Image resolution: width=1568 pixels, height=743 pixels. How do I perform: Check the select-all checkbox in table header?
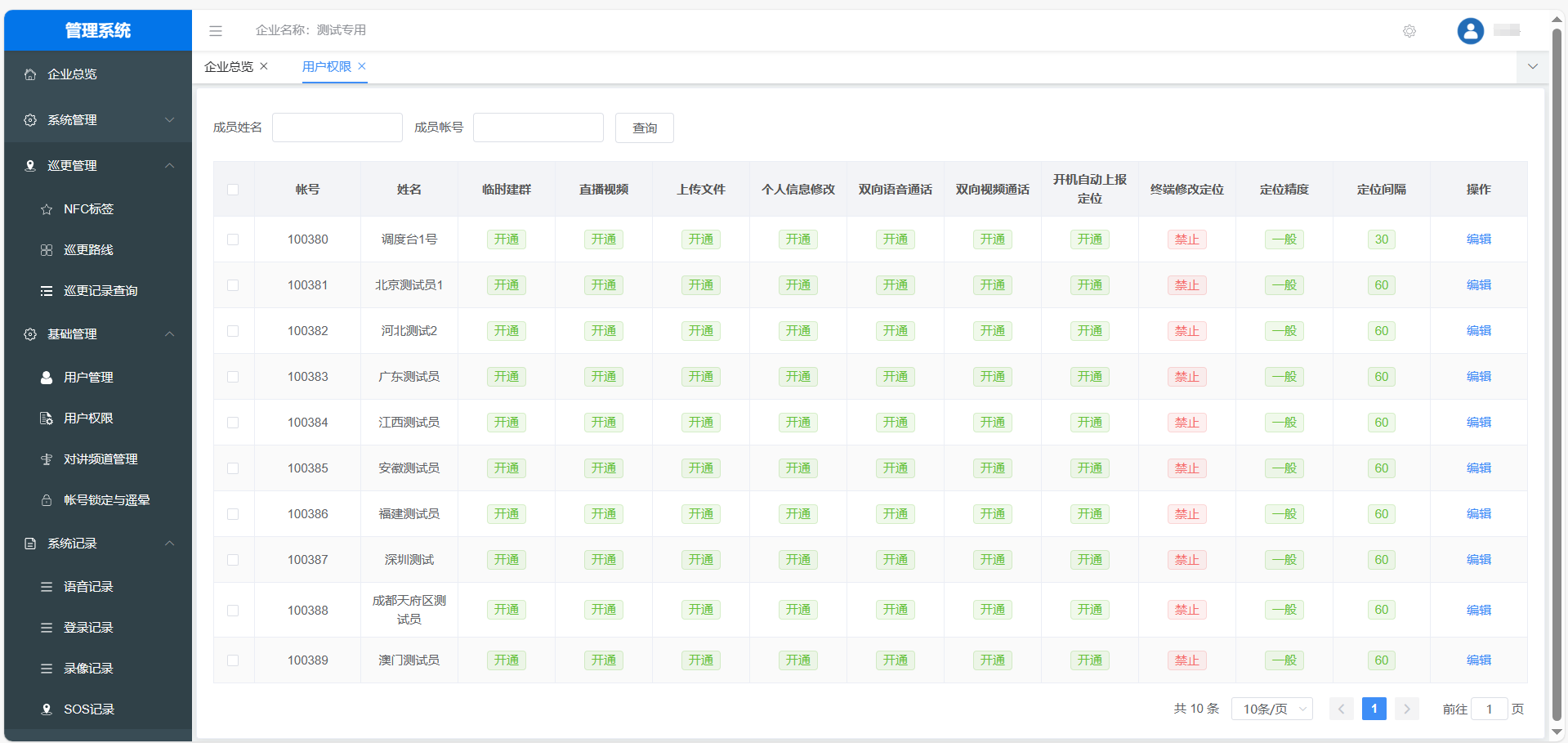click(234, 189)
